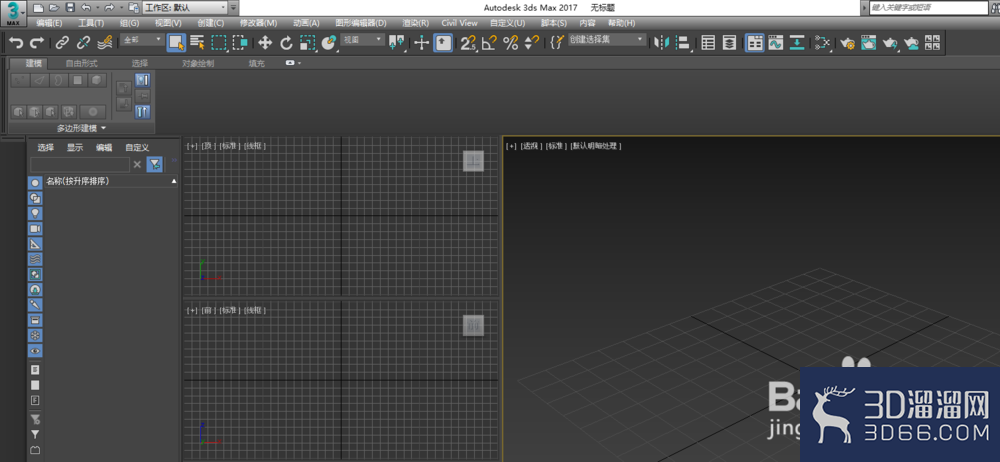Open the 渲染(R) menu

tap(416, 23)
